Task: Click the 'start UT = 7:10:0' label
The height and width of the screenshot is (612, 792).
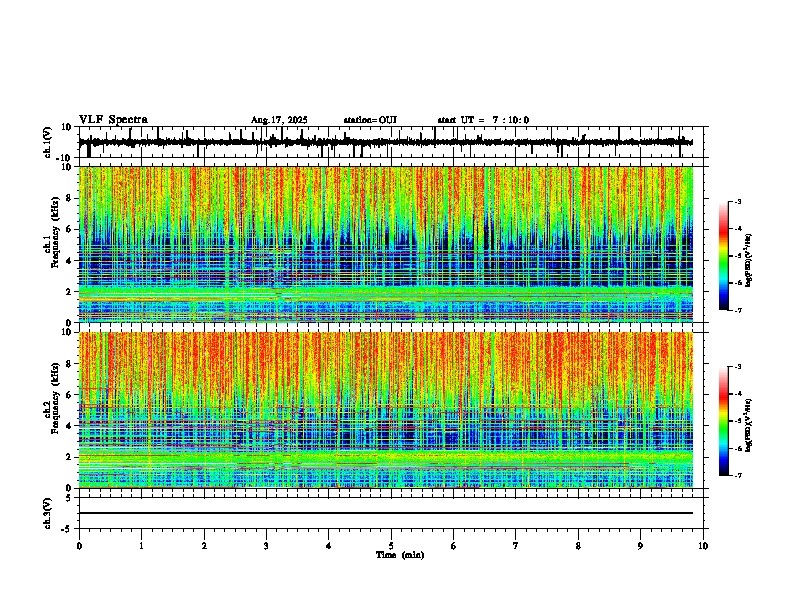Action: (x=483, y=120)
